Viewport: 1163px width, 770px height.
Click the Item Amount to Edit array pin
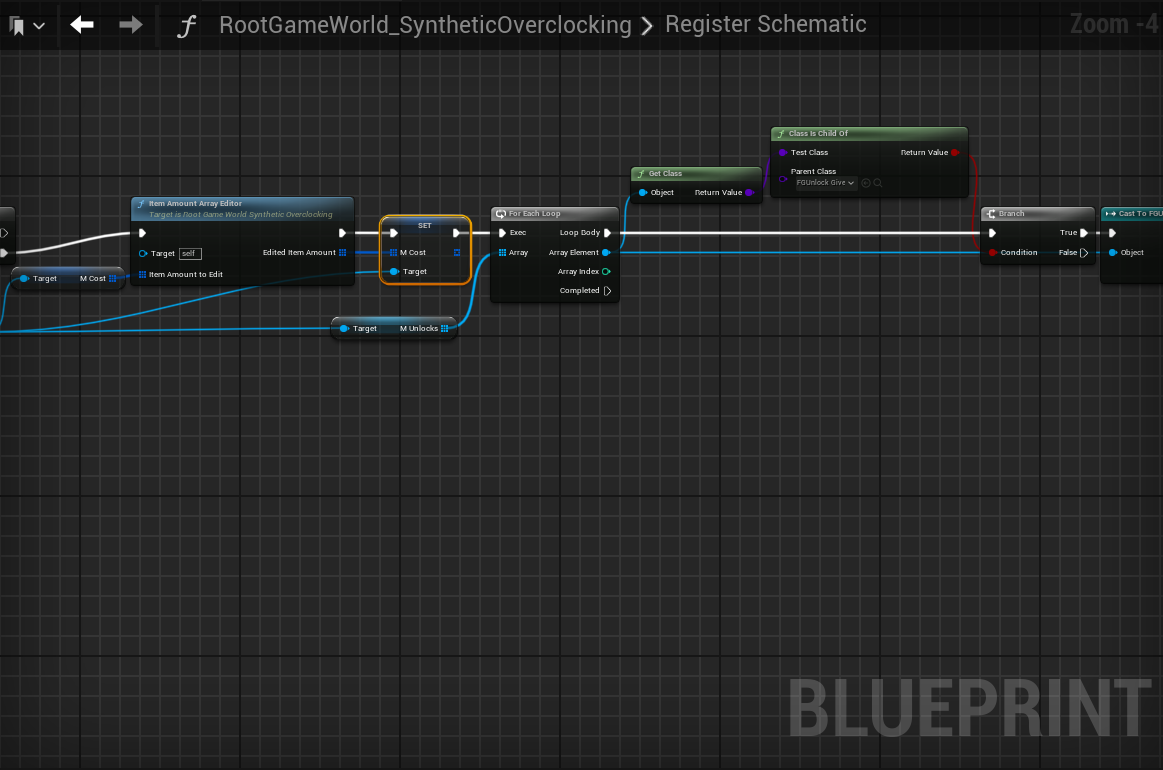(x=142, y=274)
